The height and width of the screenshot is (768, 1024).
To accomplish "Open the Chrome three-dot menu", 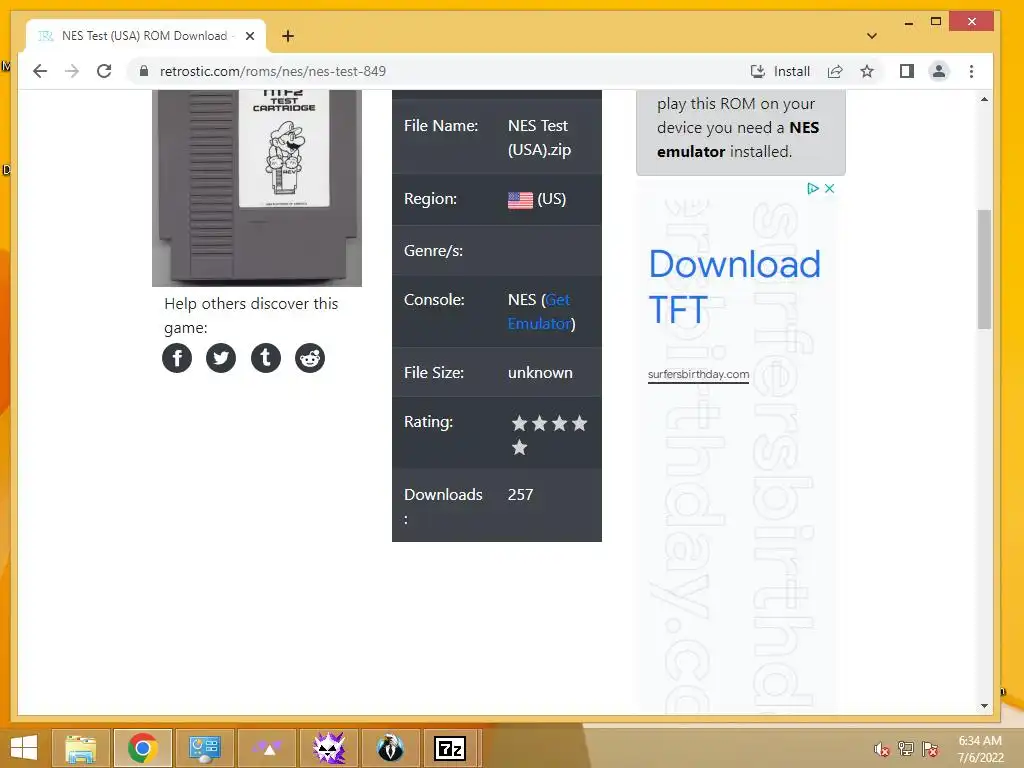I will [971, 71].
